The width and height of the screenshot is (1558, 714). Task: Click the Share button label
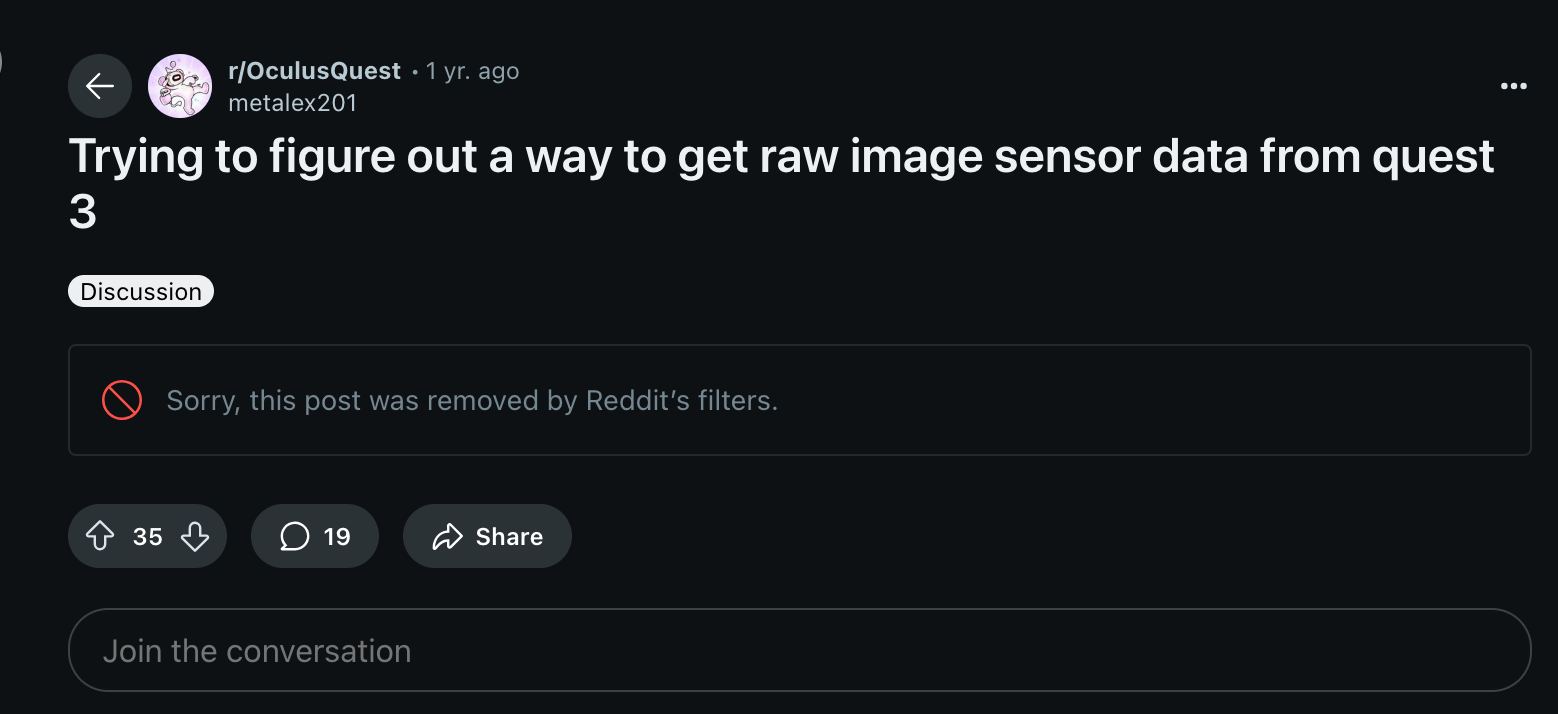tap(509, 537)
